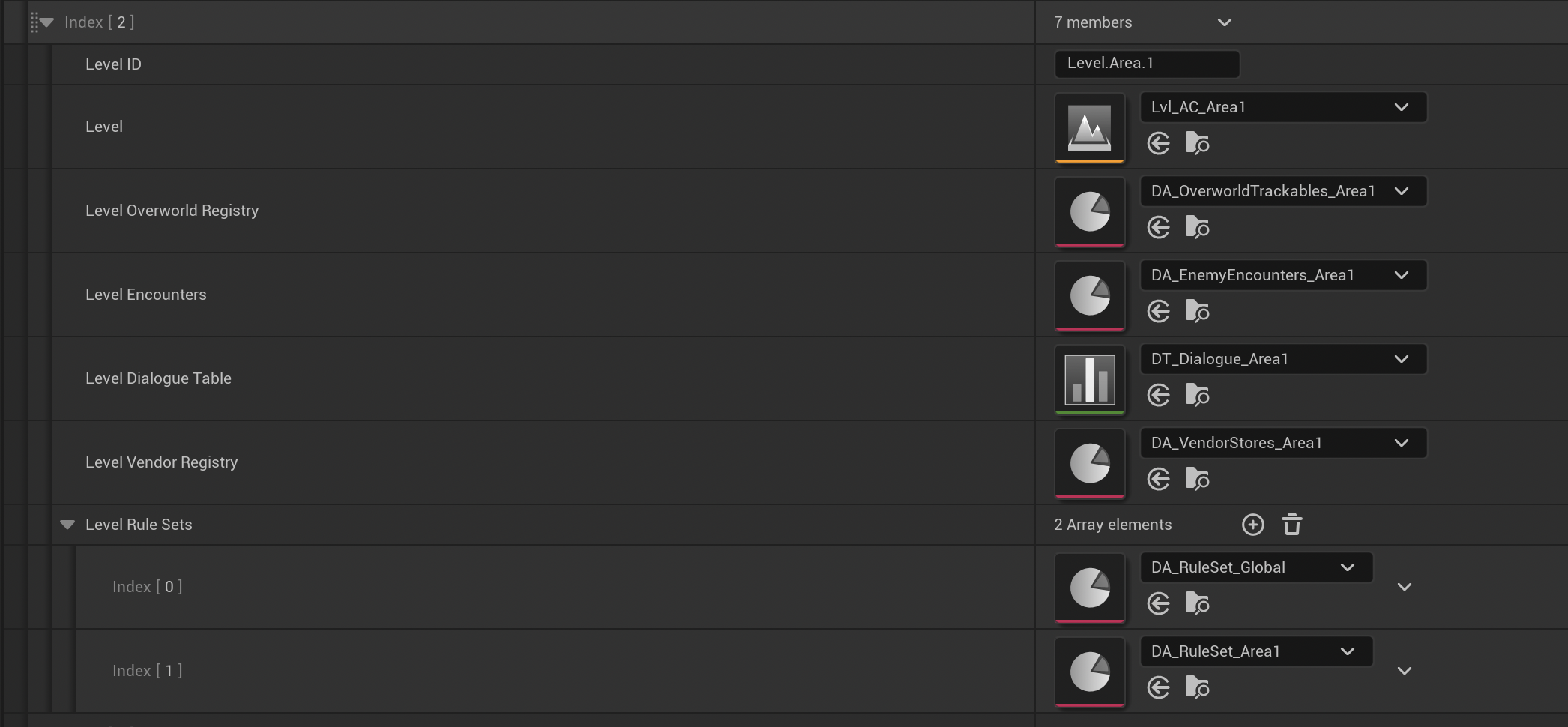Collapse the Index [2] struct row
The width and height of the screenshot is (1568, 727).
click(47, 22)
